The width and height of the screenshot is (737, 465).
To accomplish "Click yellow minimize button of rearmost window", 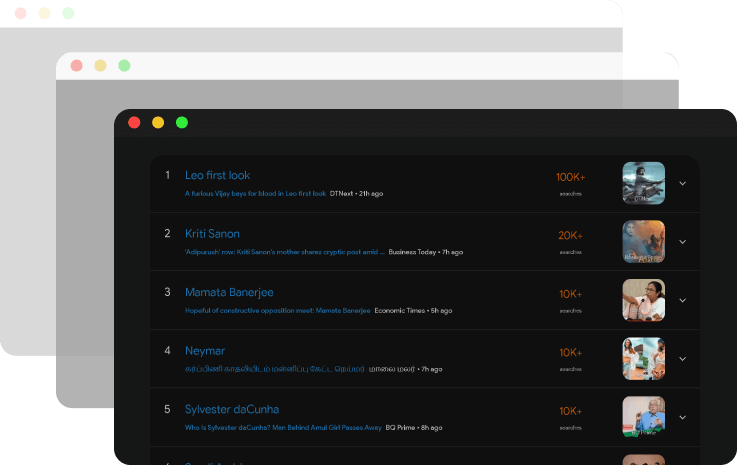I will pos(44,13).
